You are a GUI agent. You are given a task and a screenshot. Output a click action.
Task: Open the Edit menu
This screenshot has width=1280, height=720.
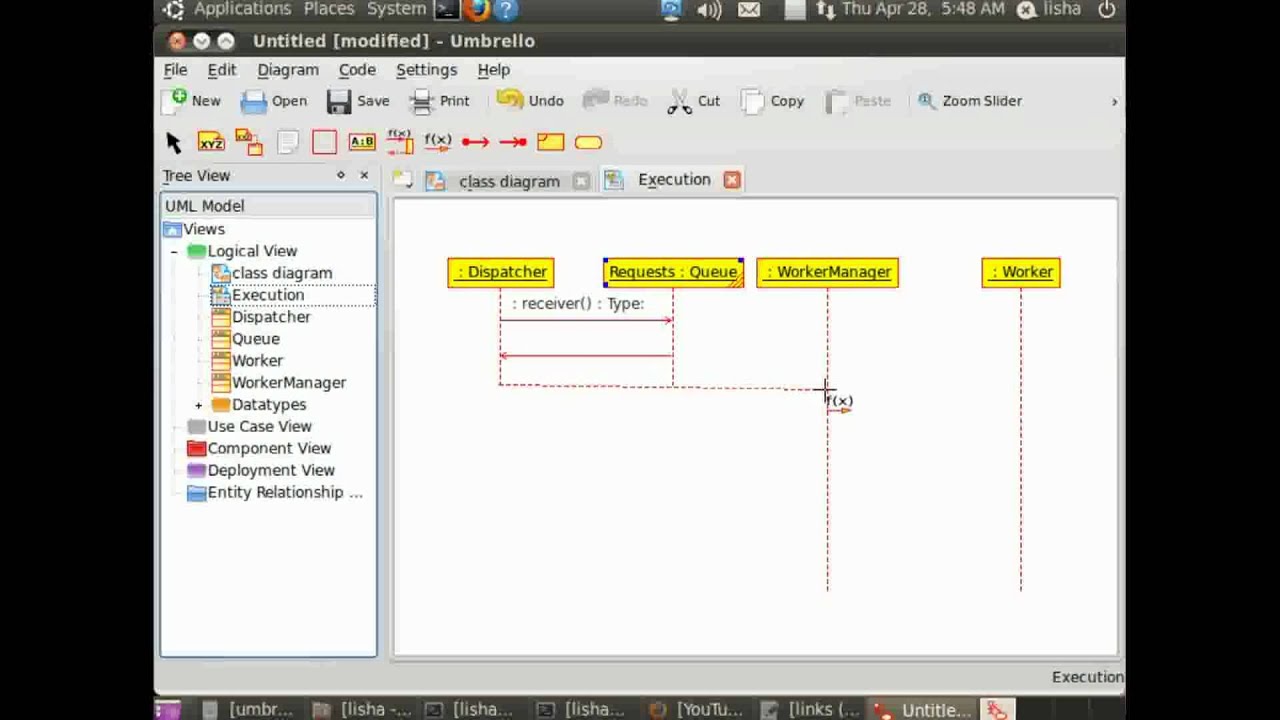click(x=222, y=70)
